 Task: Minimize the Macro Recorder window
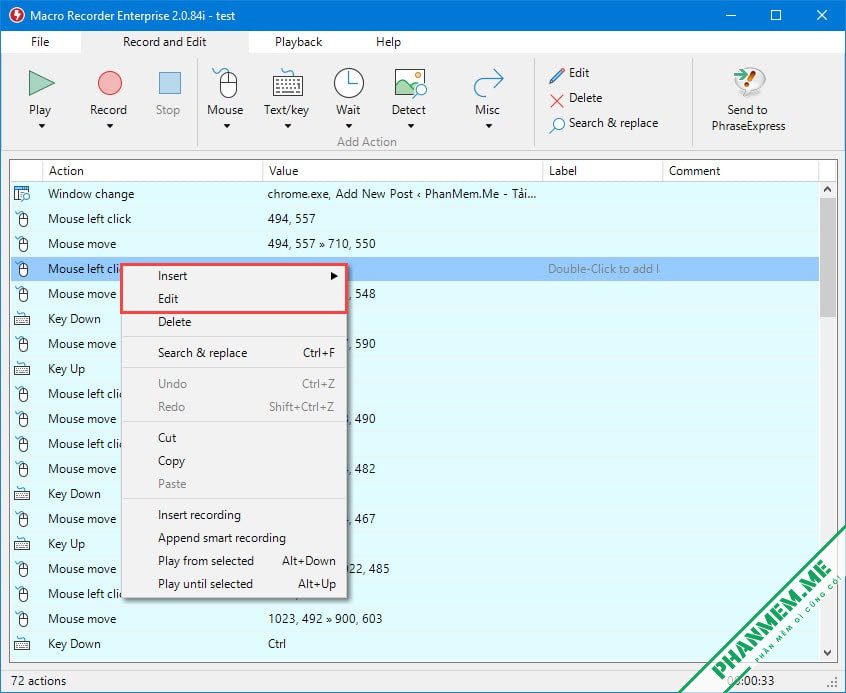click(731, 15)
